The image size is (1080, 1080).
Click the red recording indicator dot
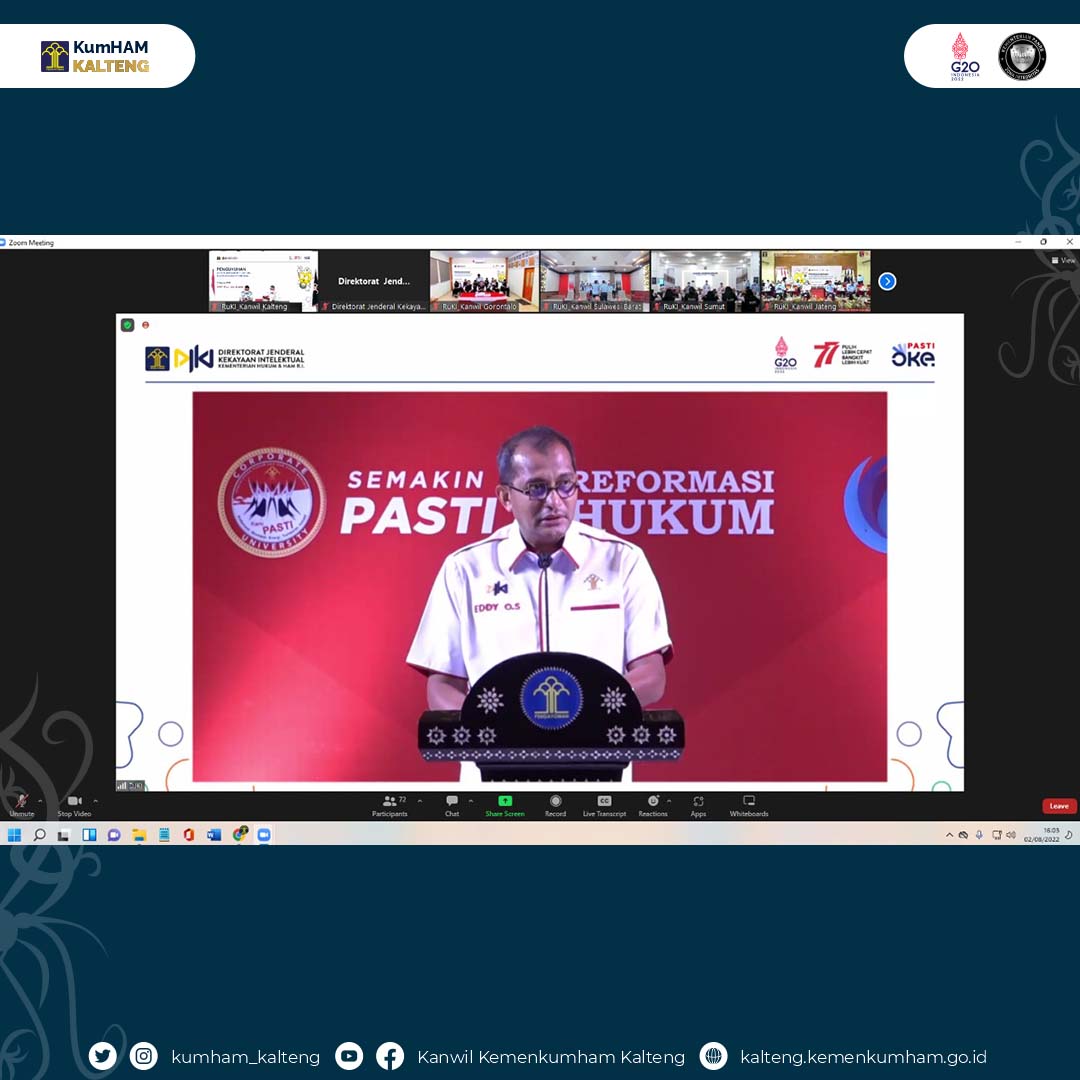[145, 324]
